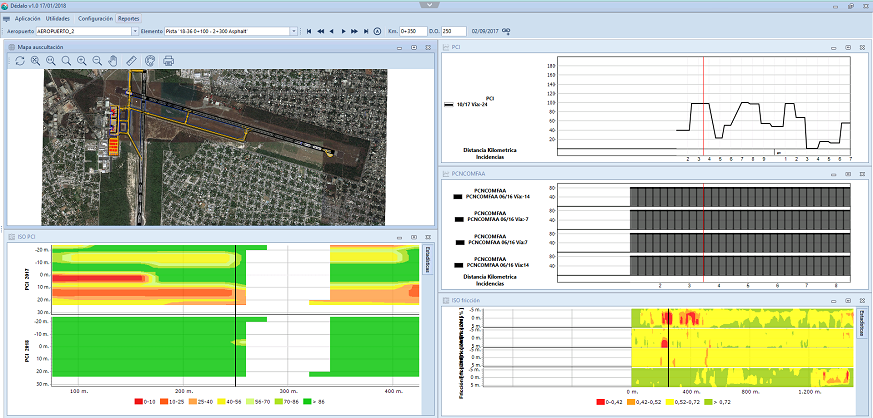Click the circled A auto button
The image size is (873, 418).
(377, 31)
